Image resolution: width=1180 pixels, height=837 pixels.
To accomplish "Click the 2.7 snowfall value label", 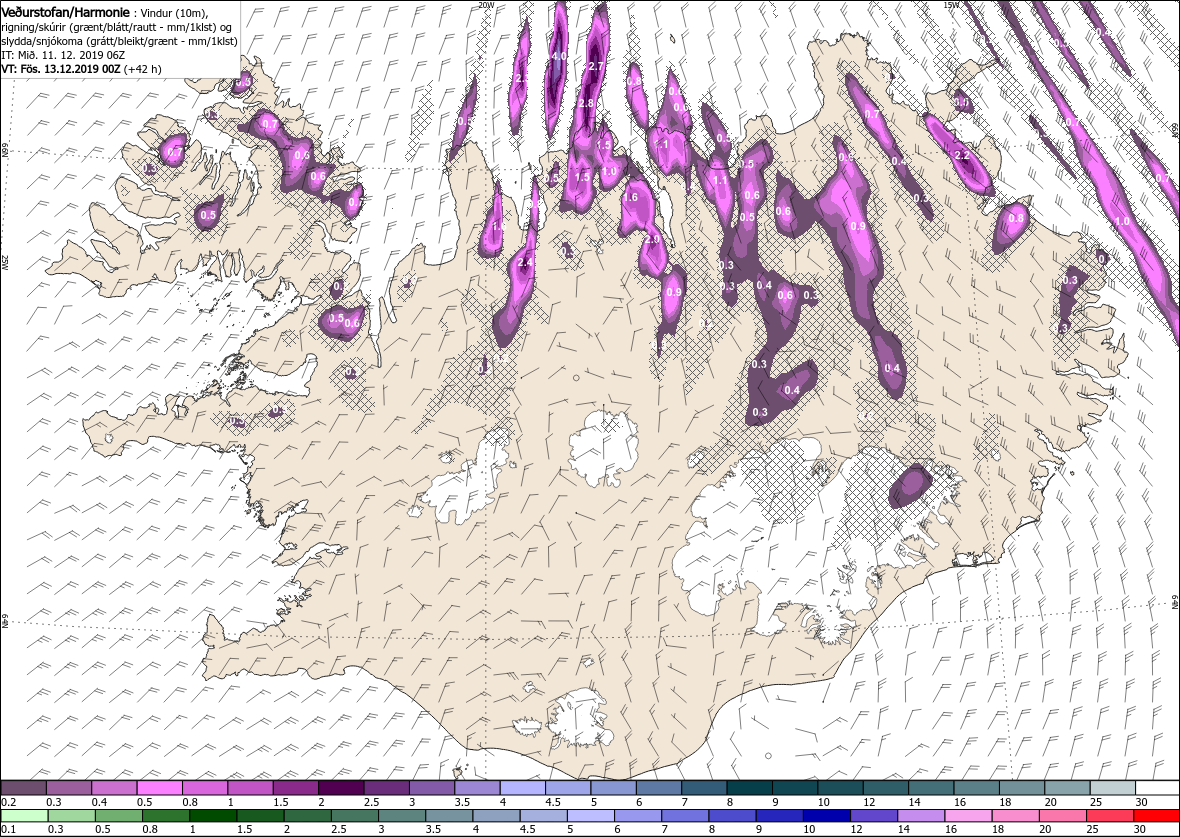I will point(595,66).
